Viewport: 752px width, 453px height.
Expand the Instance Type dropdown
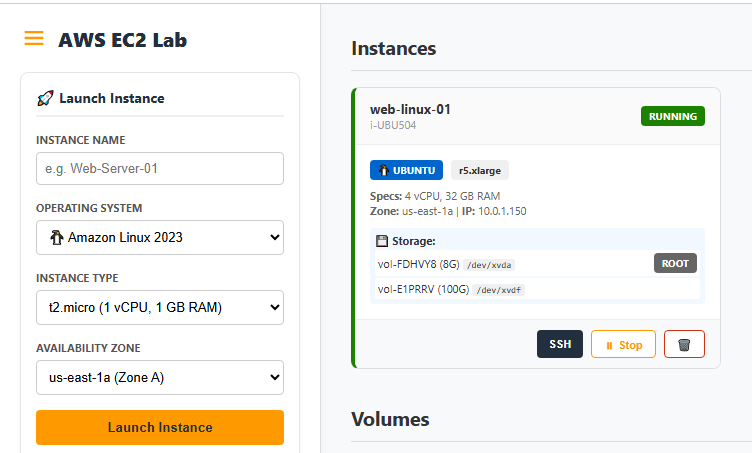(160, 308)
